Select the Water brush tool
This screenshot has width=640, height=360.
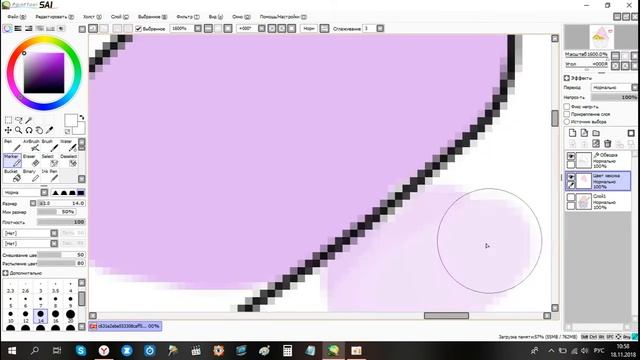tap(68, 145)
